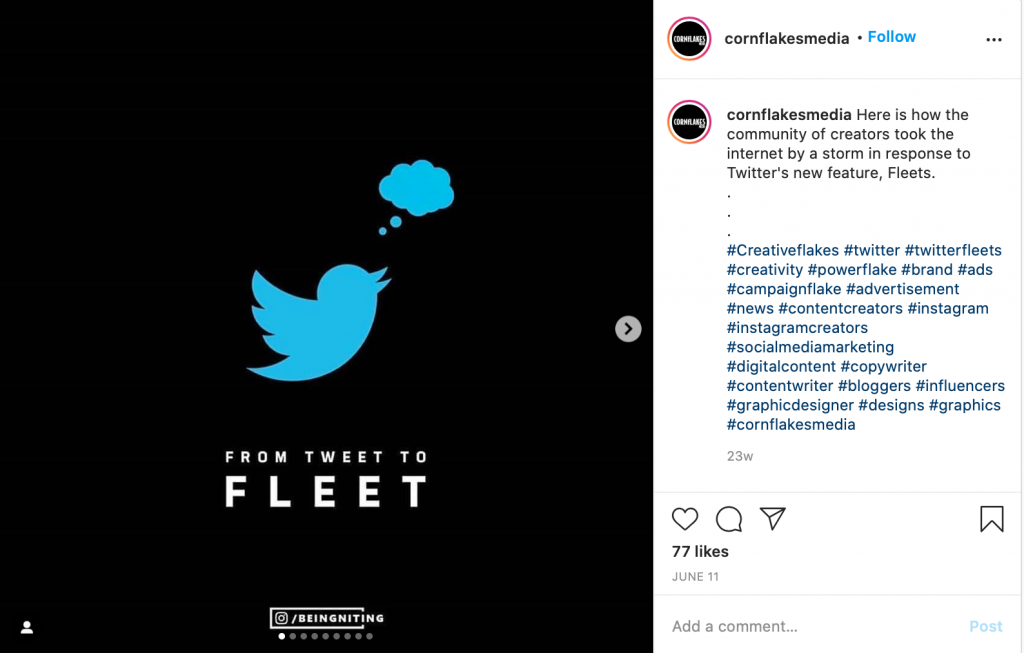The height and width of the screenshot is (653, 1024).
Task: Open cornflakesmedia avatar in post header
Action: click(689, 39)
